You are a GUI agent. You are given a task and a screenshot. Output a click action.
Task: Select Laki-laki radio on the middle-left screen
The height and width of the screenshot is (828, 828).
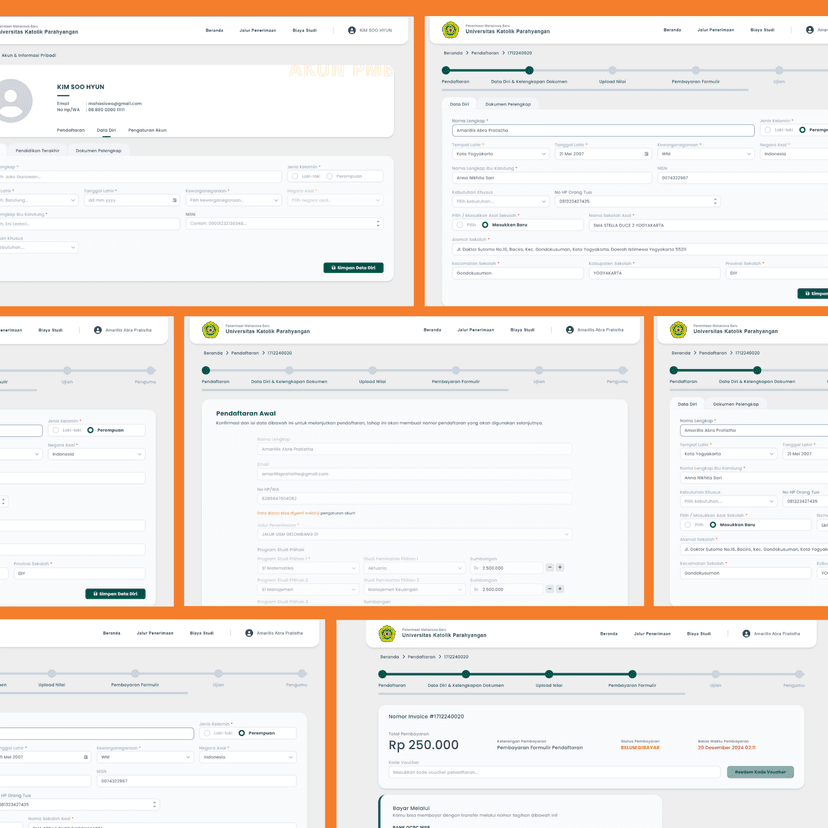coord(55,430)
